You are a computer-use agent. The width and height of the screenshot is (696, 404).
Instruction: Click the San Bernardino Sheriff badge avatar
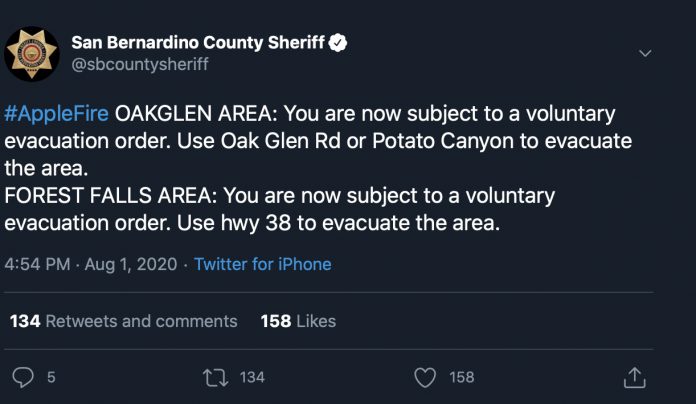pos(32,54)
